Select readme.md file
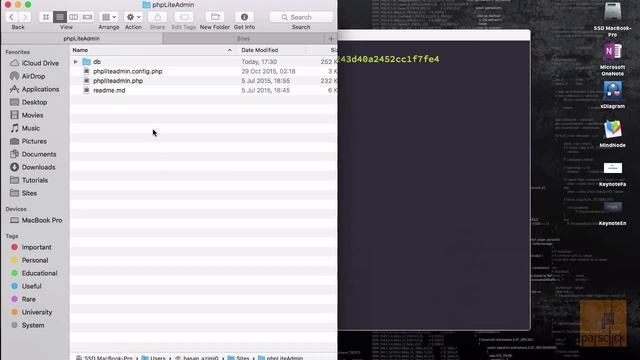This screenshot has height=360, width=640. coord(109,90)
